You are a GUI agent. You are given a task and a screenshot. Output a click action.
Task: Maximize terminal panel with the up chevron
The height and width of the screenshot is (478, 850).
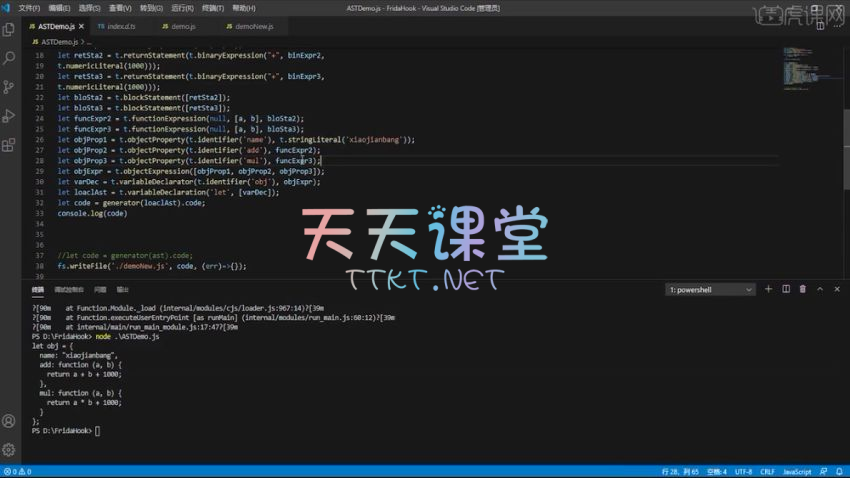pyautogui.click(x=820, y=289)
